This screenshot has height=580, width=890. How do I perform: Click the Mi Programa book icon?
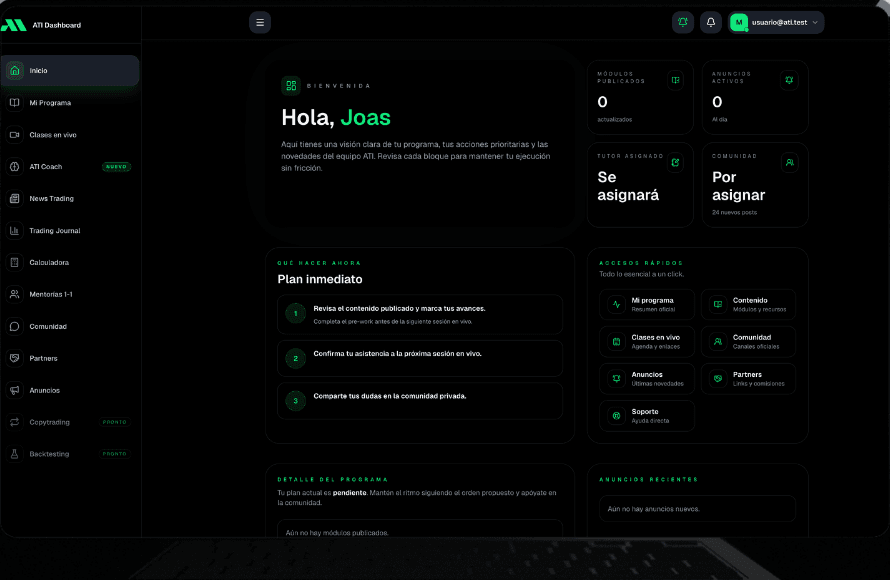(15, 103)
